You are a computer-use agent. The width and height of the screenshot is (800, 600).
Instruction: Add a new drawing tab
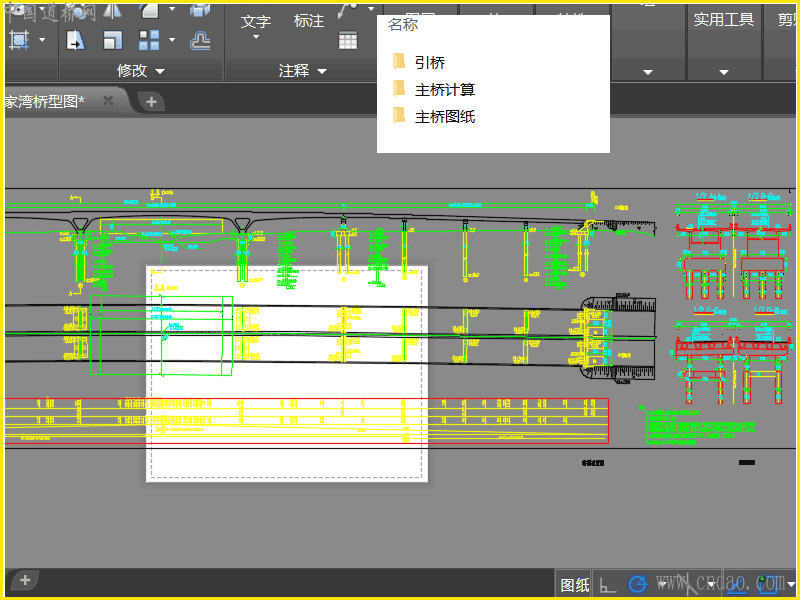tap(151, 102)
